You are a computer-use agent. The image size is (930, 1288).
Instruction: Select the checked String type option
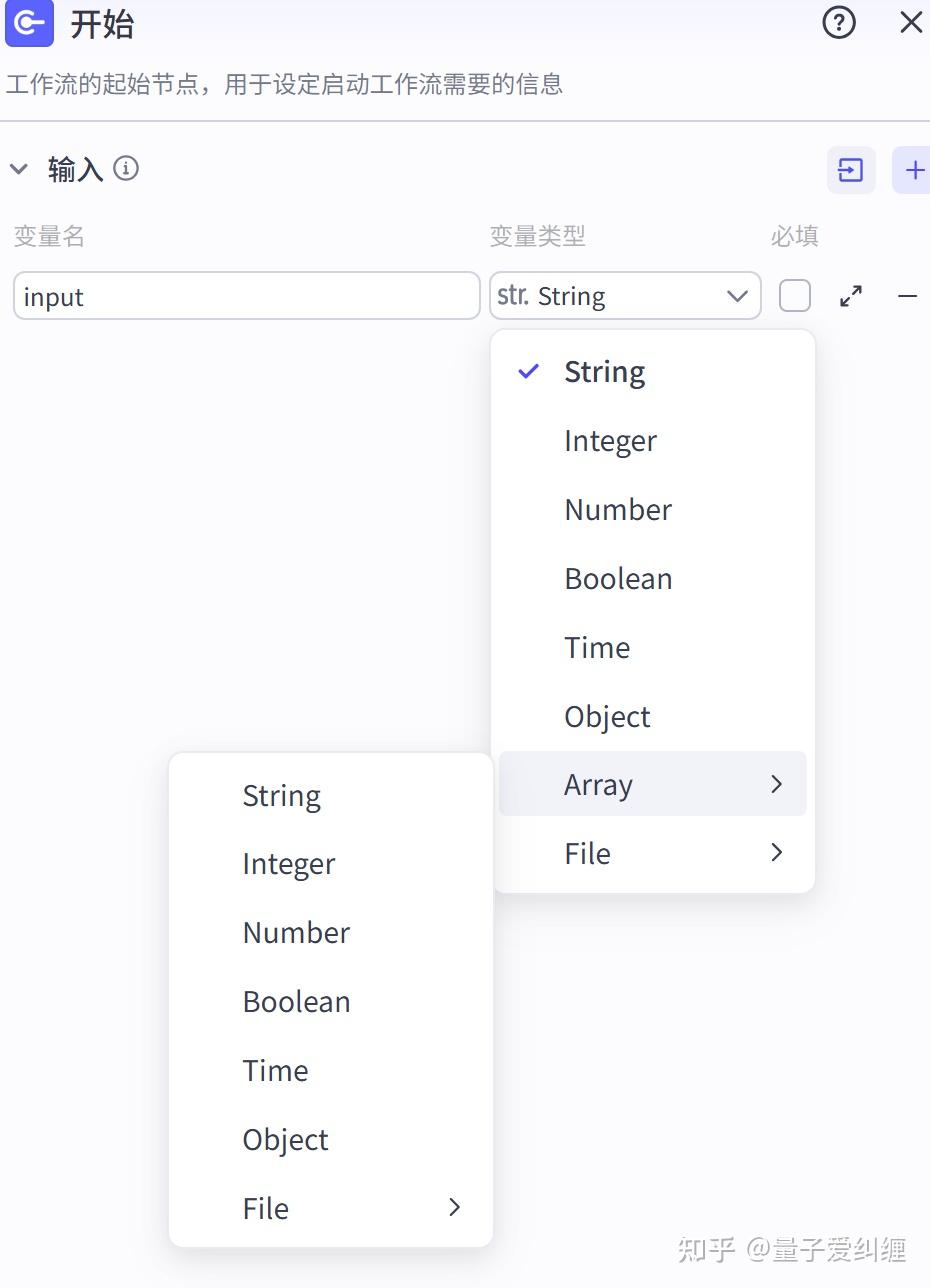point(604,372)
